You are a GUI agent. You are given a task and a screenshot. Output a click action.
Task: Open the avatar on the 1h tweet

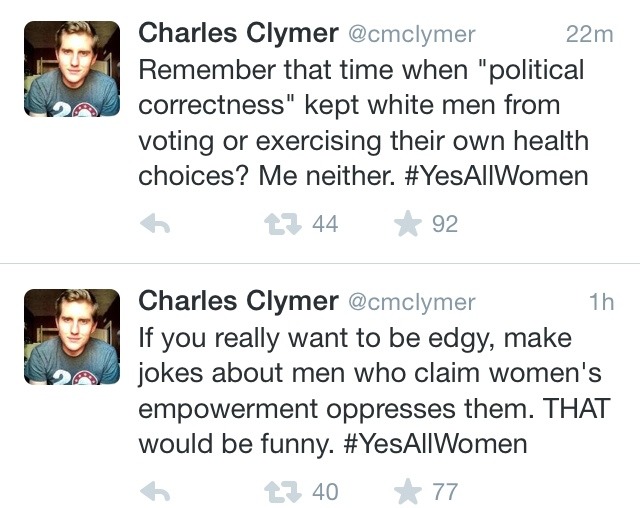(x=72, y=337)
